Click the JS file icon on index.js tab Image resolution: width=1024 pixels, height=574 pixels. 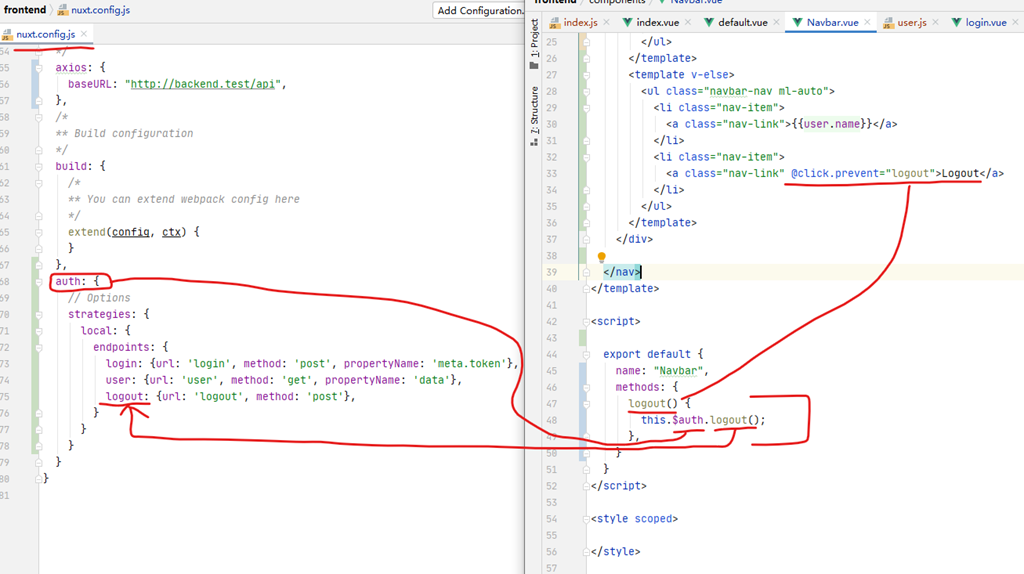(555, 23)
